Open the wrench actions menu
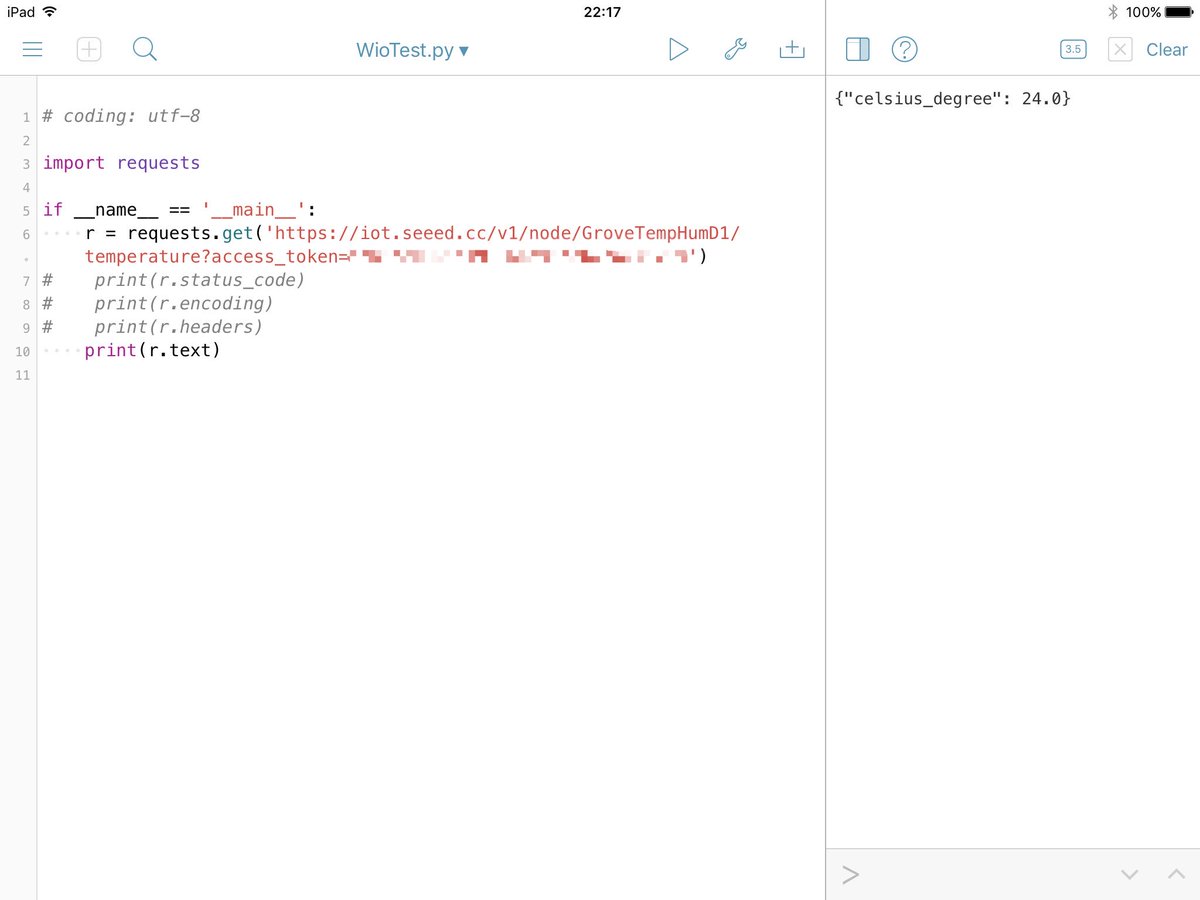Screen dimensions: 1200x900 click(735, 48)
